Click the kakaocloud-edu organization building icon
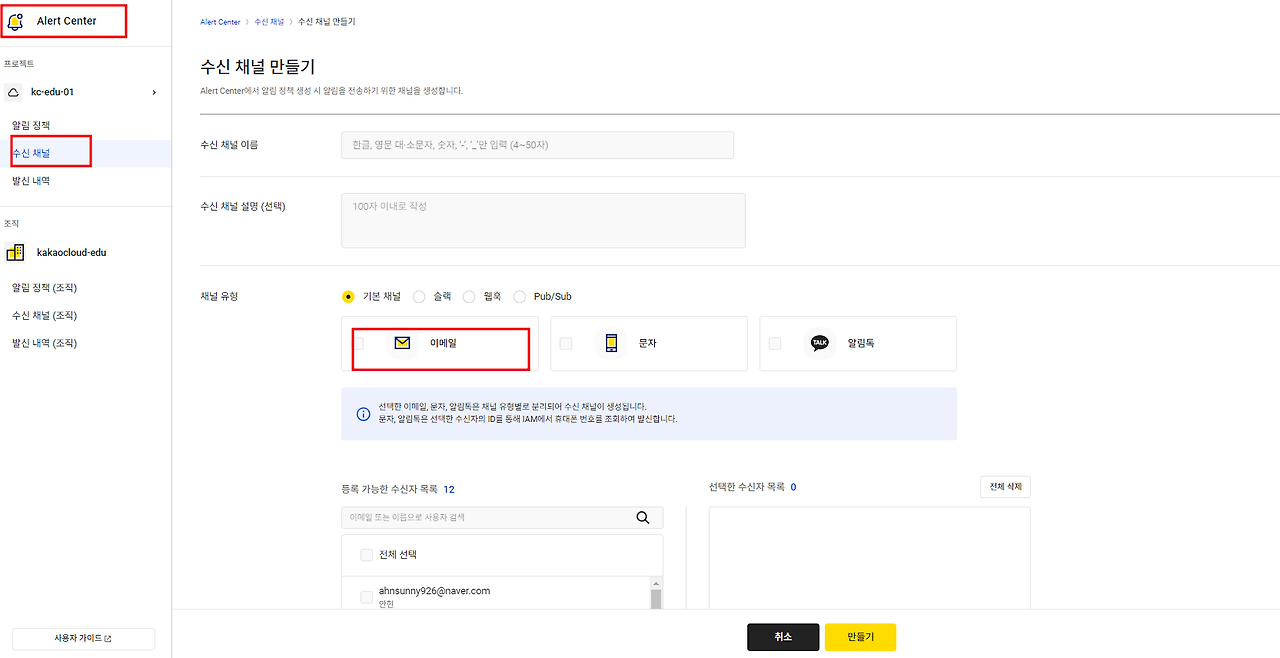 tap(15, 253)
